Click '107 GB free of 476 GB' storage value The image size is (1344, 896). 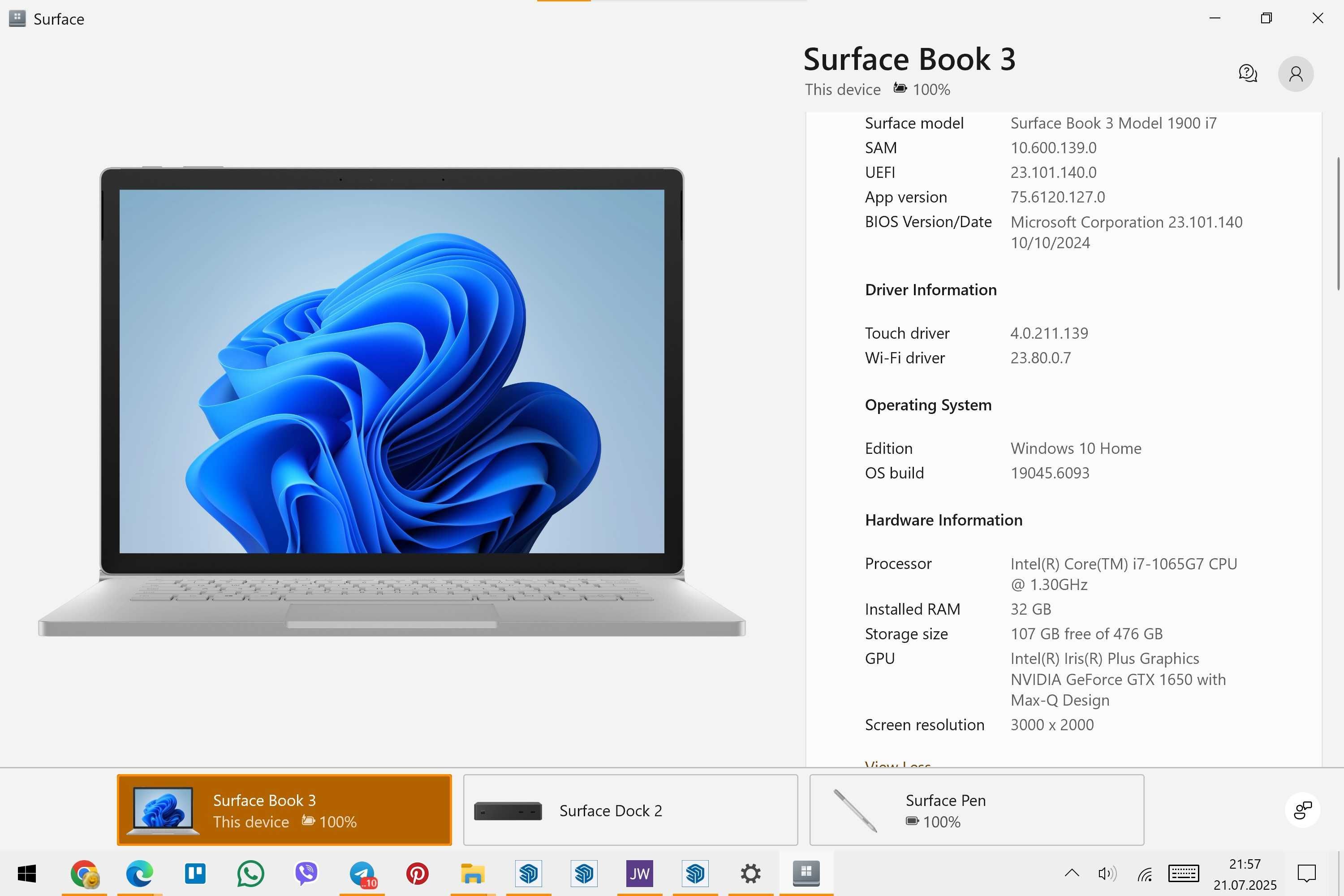[x=1086, y=634]
